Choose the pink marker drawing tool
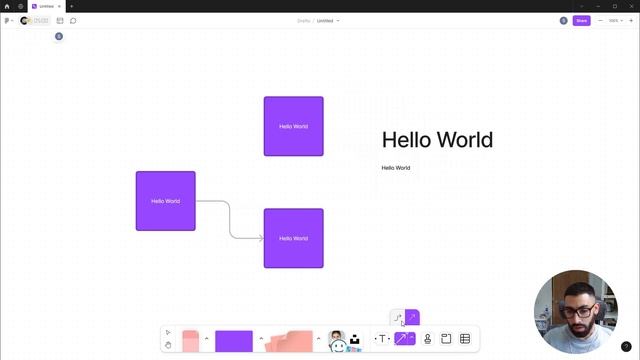Screen dimensions: 640x360 190,341
